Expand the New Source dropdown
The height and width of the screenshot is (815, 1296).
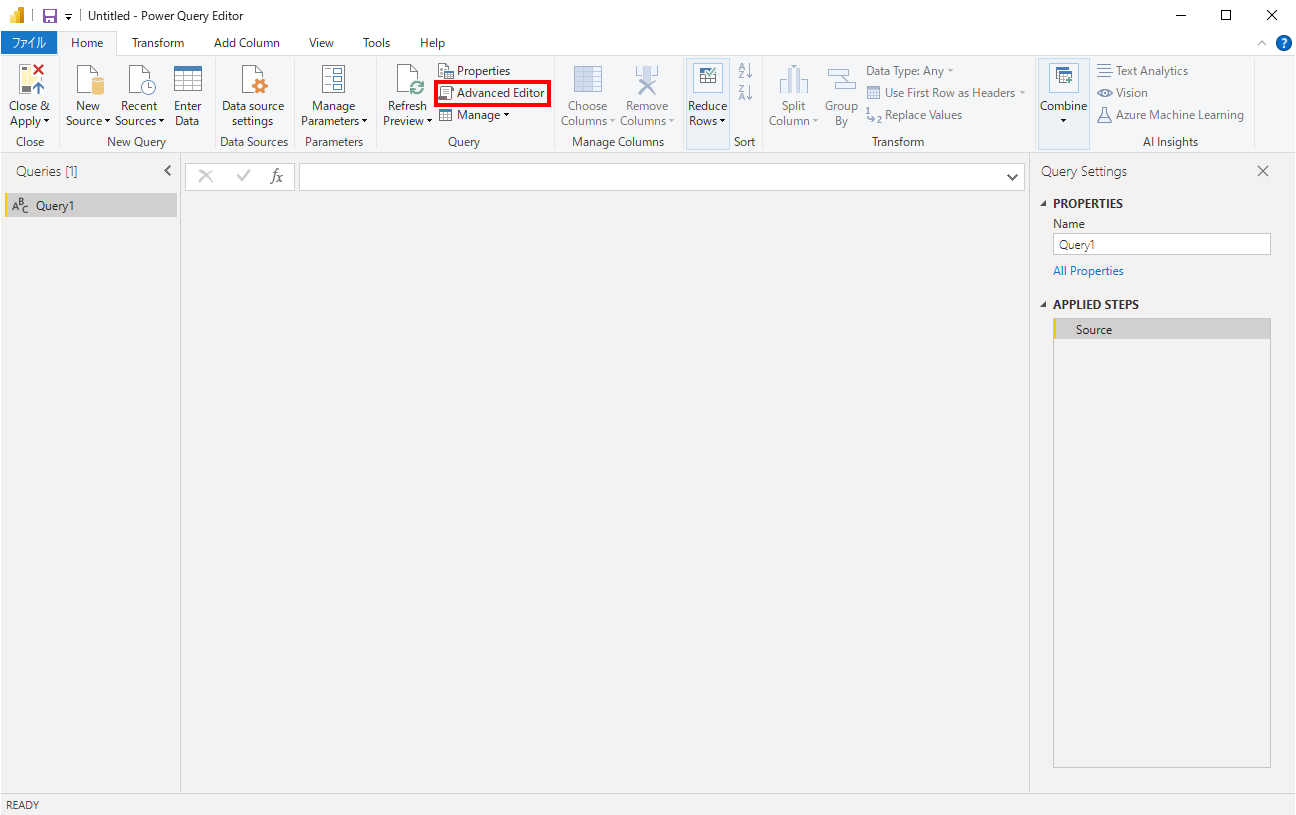(88, 121)
